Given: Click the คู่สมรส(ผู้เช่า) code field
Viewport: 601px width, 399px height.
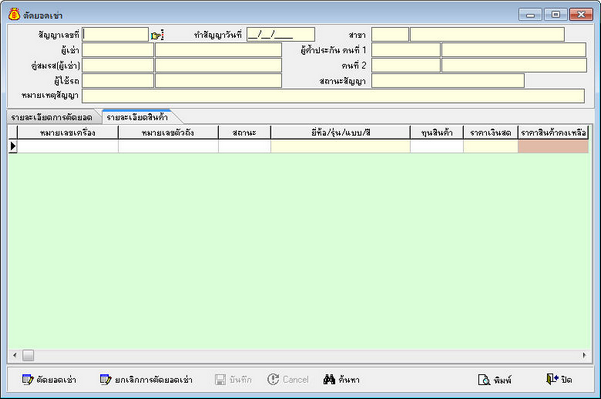Looking at the screenshot, I should 118,65.
